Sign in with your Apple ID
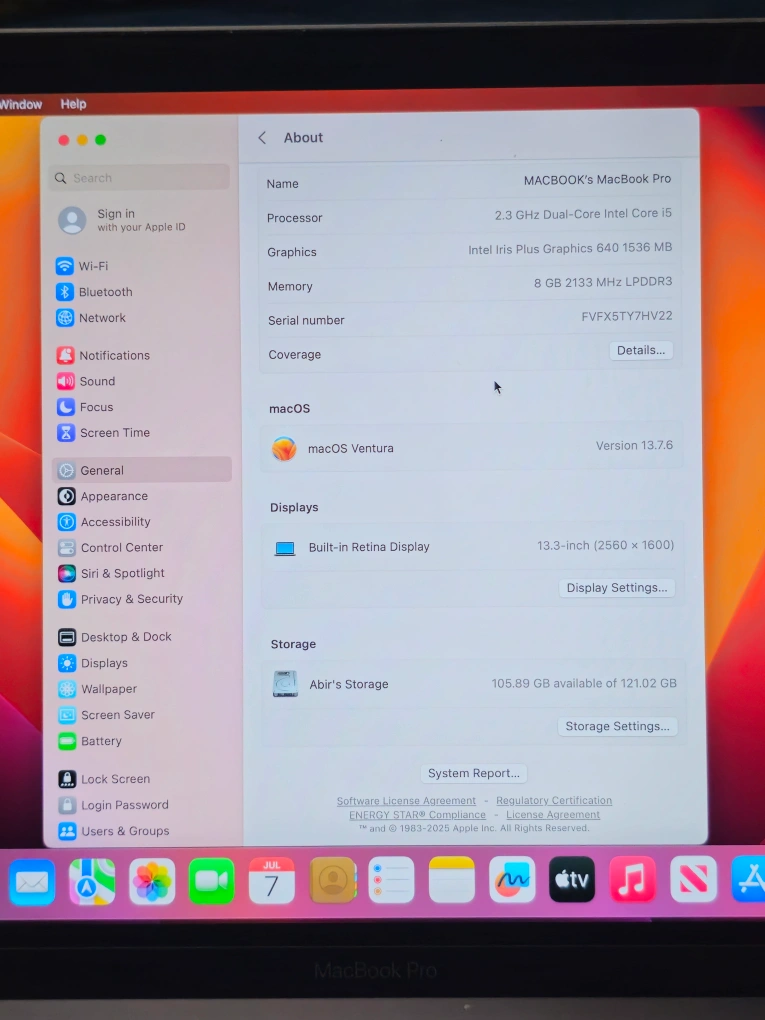This screenshot has width=765, height=1020. pyautogui.click(x=122, y=220)
